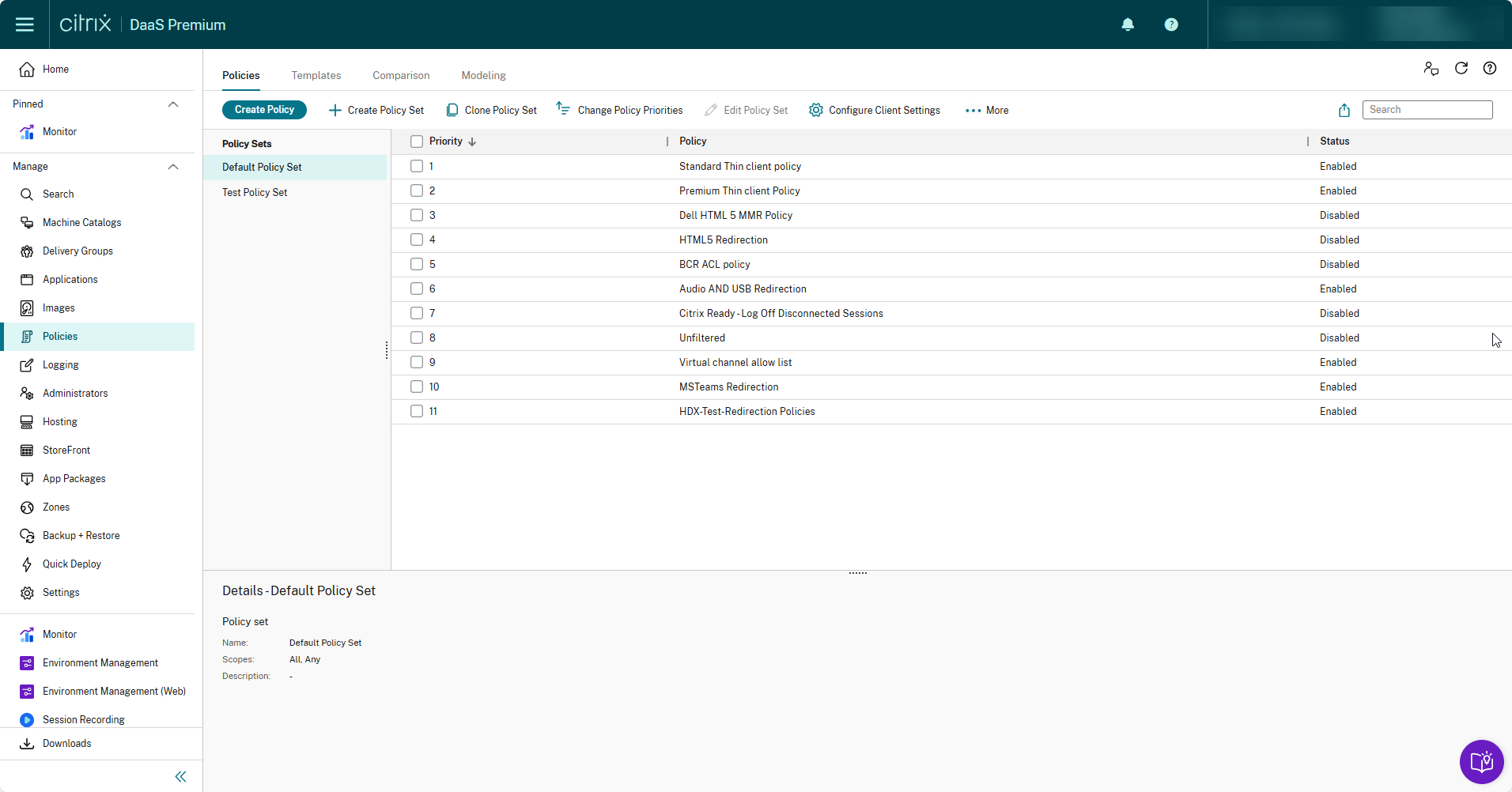Collapse the Manage section

(x=173, y=167)
